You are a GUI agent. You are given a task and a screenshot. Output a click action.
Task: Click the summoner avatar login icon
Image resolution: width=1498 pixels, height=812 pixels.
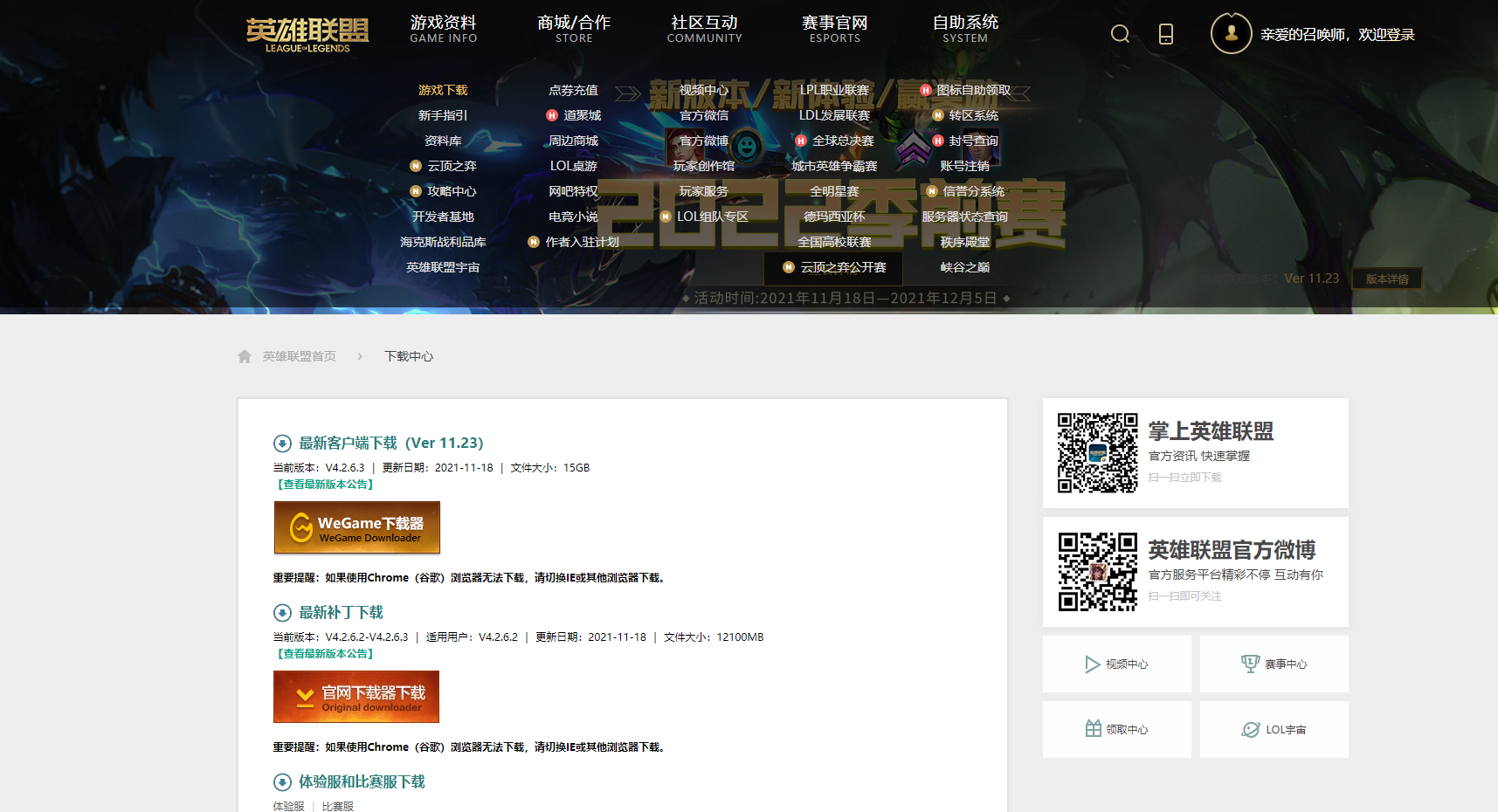pyautogui.click(x=1231, y=34)
